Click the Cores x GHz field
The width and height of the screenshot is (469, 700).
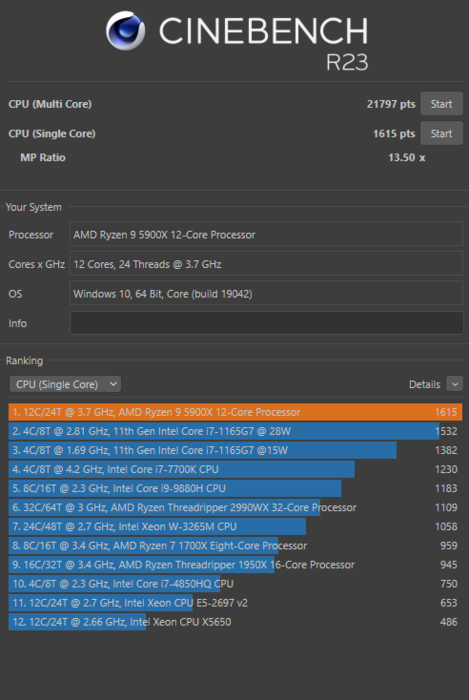point(266,264)
